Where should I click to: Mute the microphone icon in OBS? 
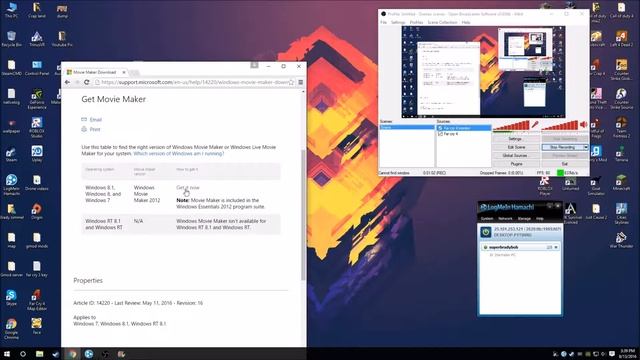[535, 124]
